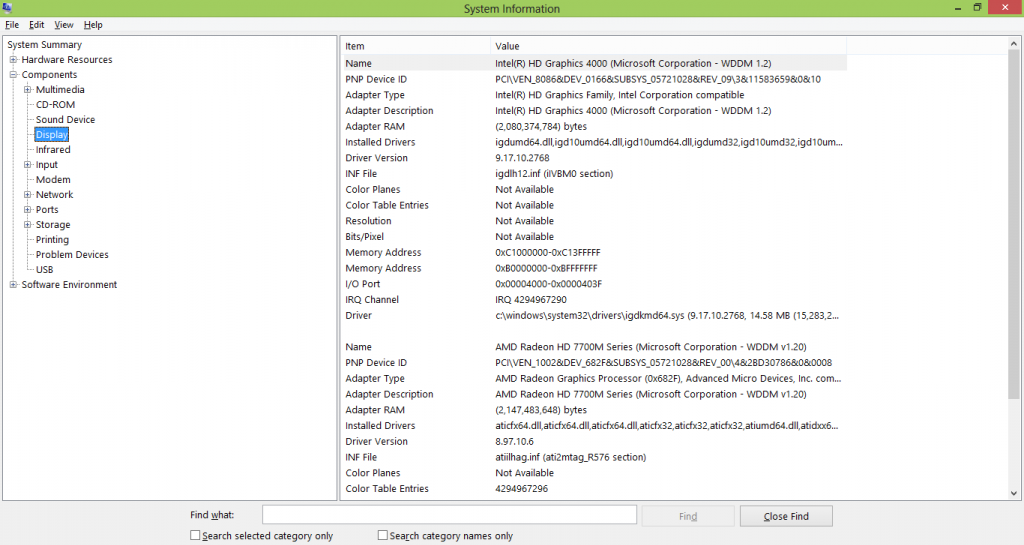
Task: Click the scrollbar up arrow
Action: pos(1014,43)
